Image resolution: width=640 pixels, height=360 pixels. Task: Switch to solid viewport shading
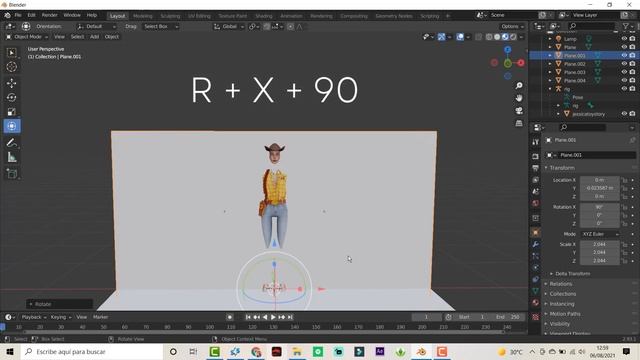(497, 37)
